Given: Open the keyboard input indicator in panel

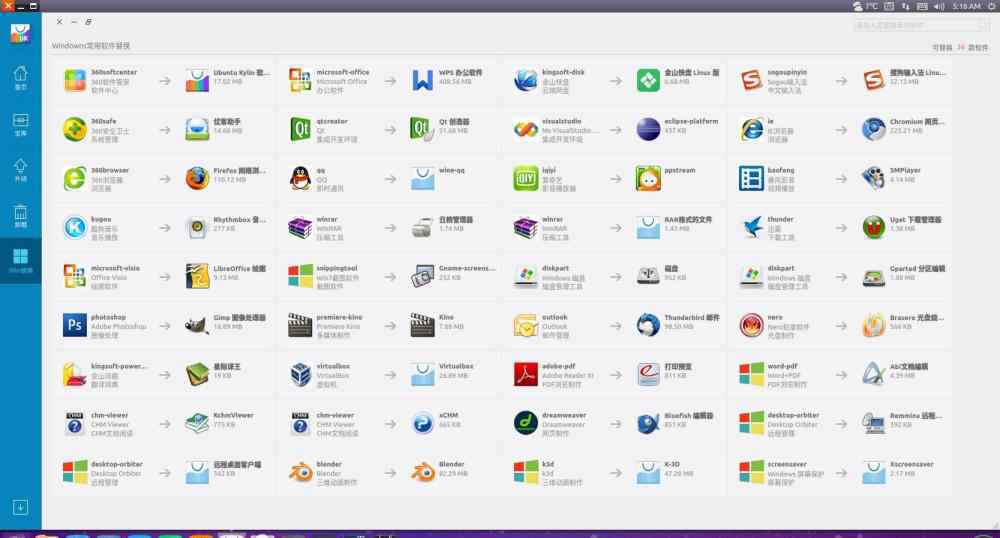Looking at the screenshot, I should tap(922, 6).
